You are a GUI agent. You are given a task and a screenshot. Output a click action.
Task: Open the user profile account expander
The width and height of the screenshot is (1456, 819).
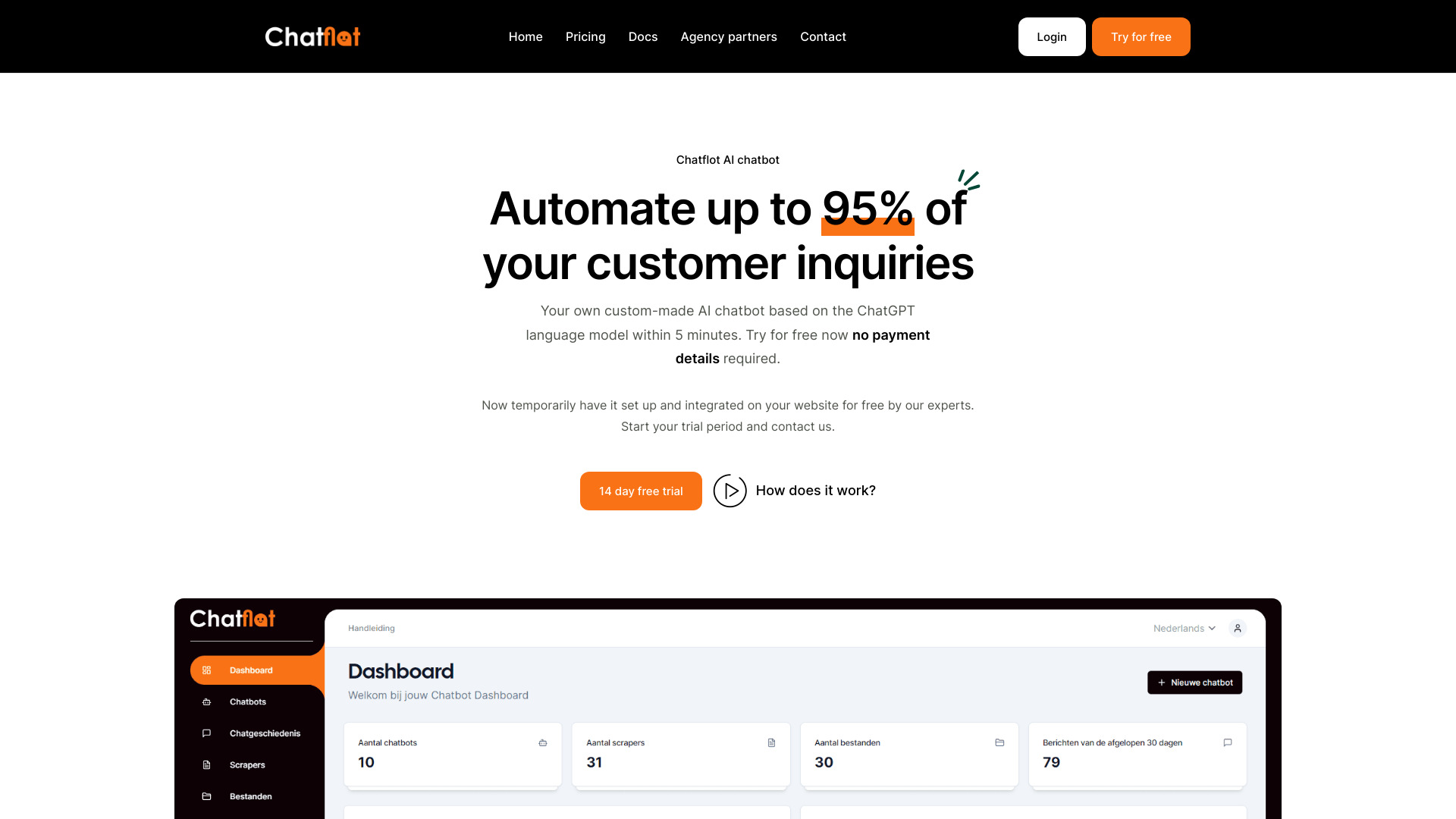(1238, 628)
